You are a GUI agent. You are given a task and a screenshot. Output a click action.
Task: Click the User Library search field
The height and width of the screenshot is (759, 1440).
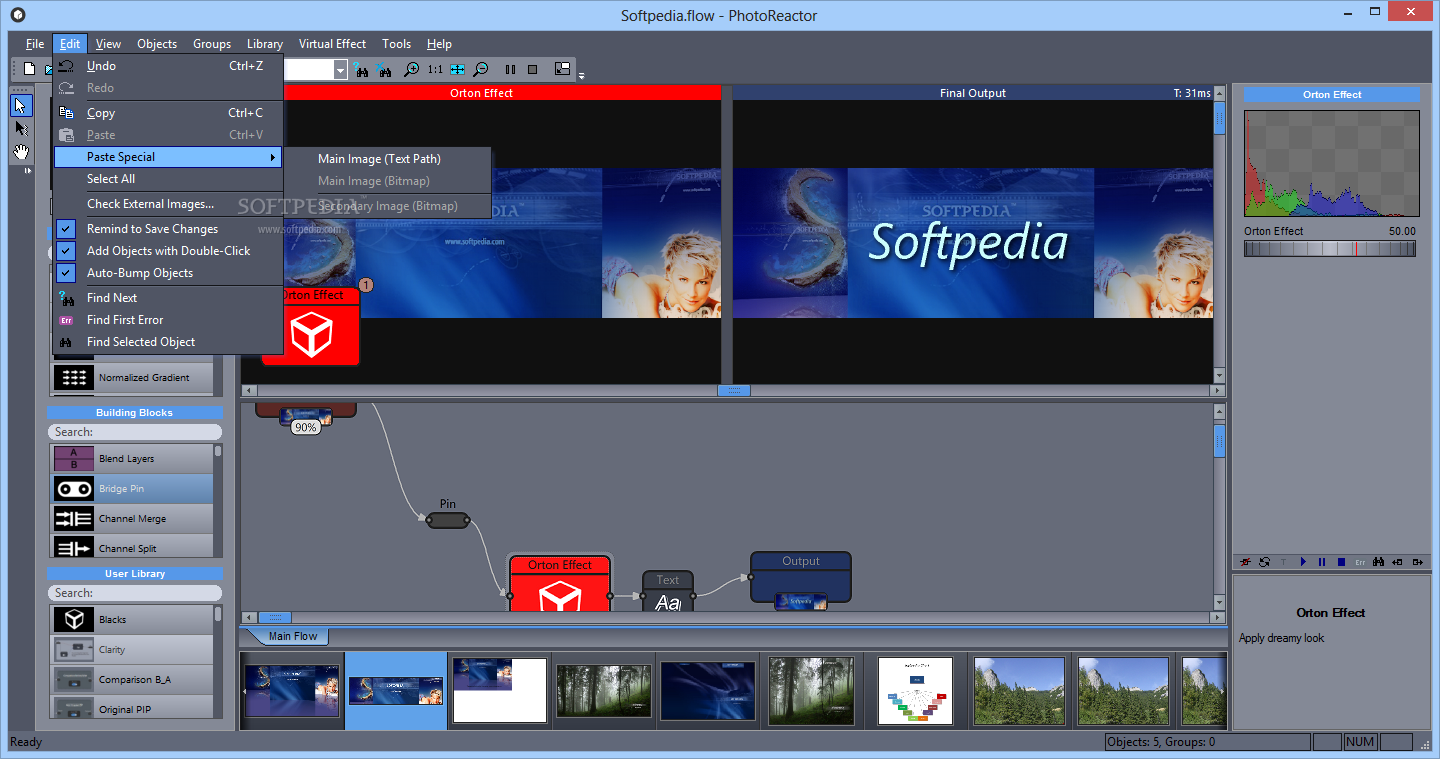tap(135, 593)
